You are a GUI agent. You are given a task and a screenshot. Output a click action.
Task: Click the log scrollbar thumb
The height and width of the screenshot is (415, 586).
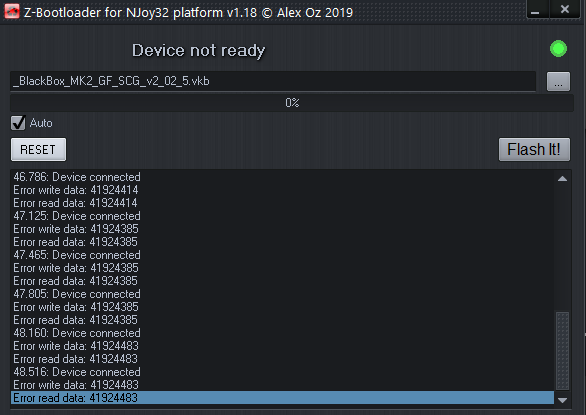562,351
